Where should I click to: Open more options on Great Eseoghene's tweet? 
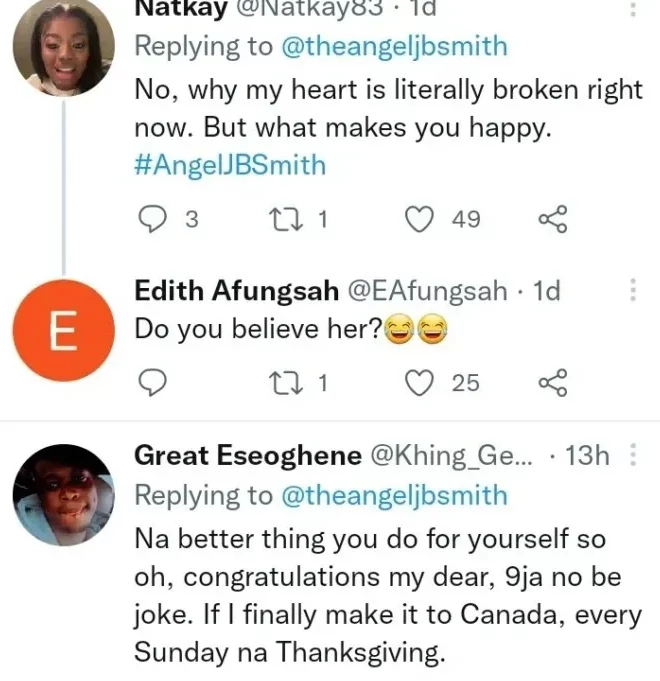click(632, 456)
